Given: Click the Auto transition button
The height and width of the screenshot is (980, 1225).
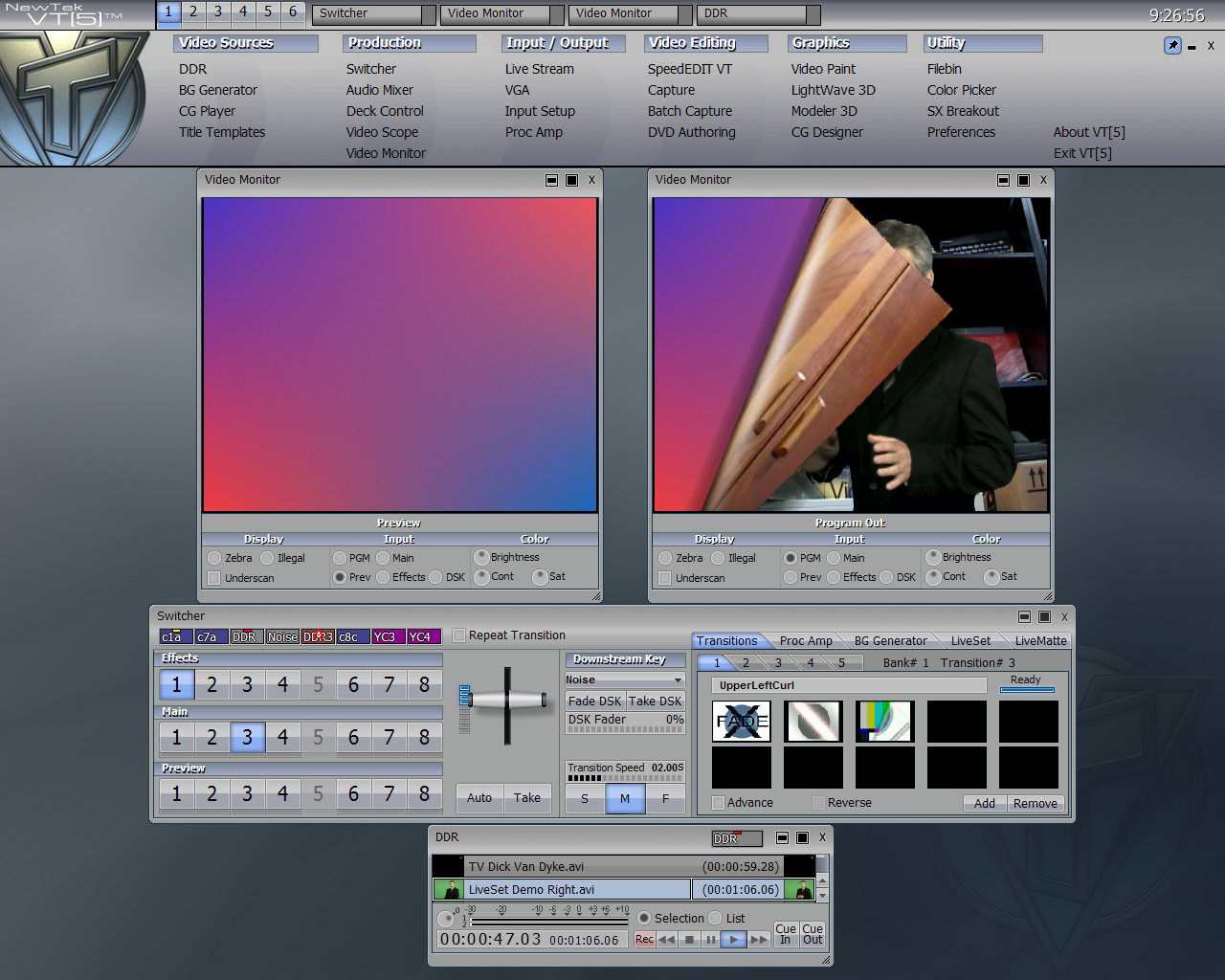Looking at the screenshot, I should (479, 797).
